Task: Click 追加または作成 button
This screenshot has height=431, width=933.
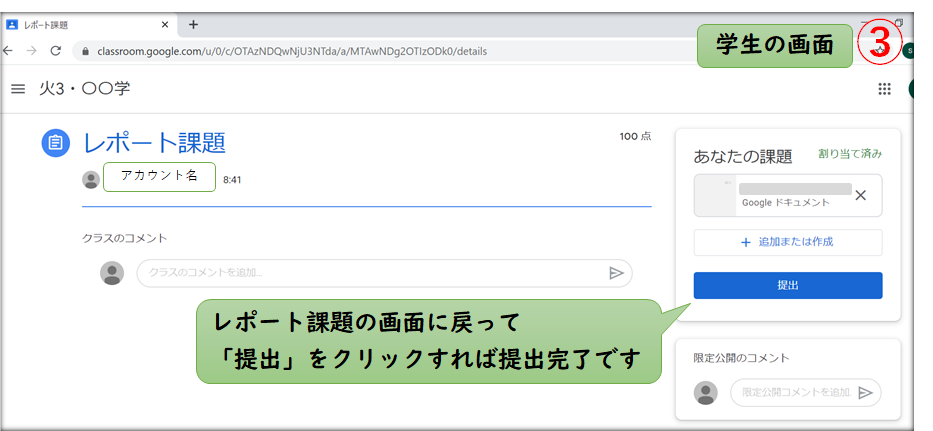Action: 788,242
